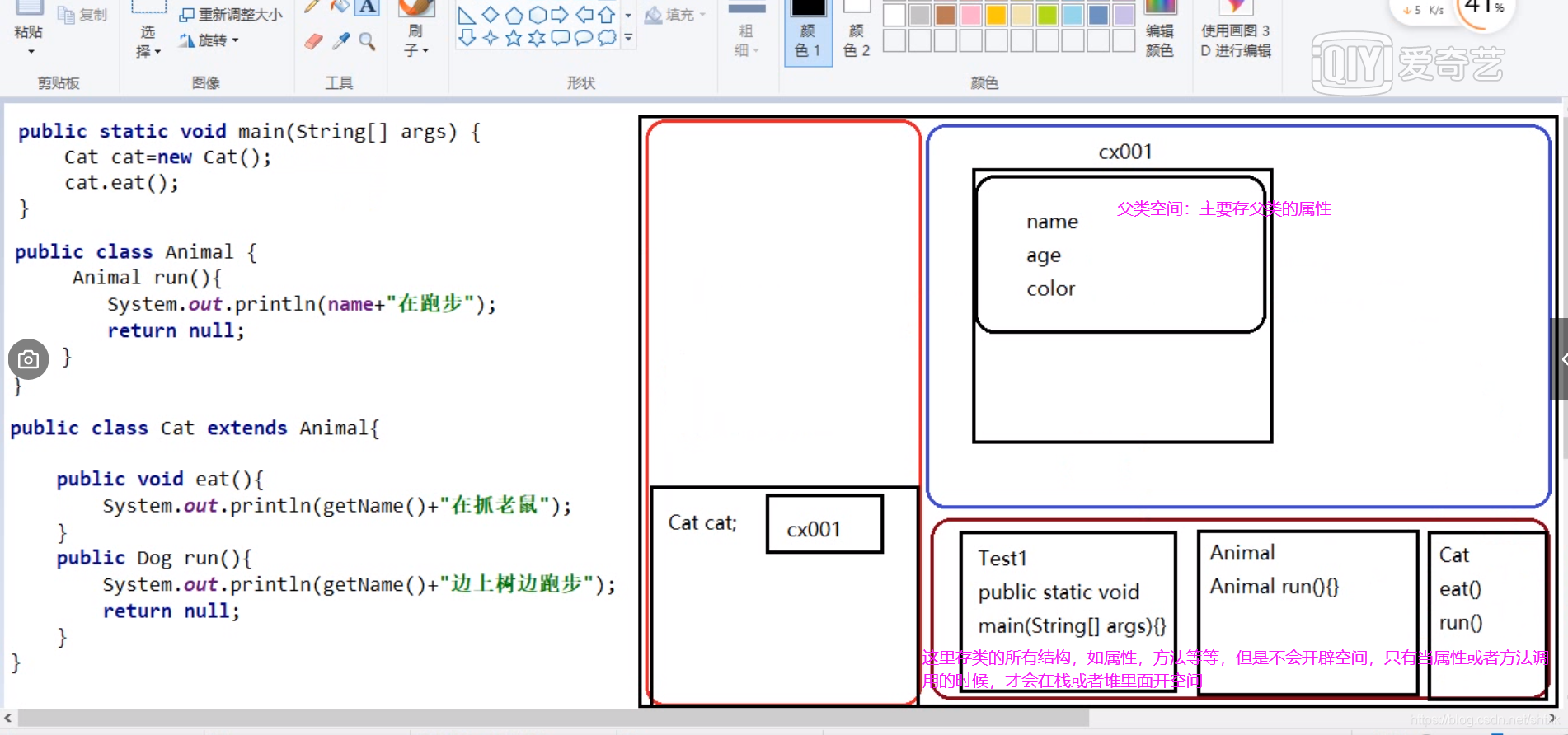Choose the five-point star shape
The width and height of the screenshot is (1568, 735).
513,38
